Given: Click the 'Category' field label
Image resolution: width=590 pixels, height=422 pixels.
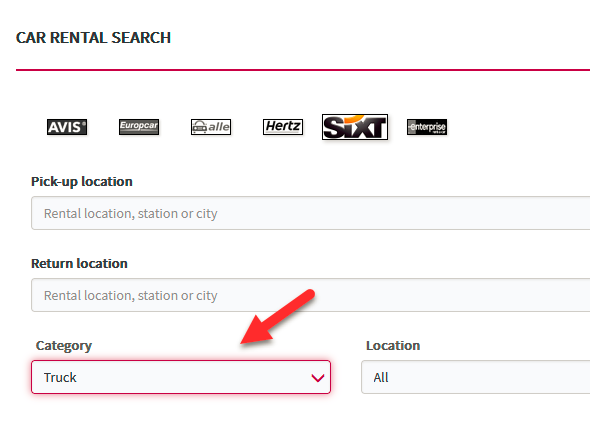Looking at the screenshot, I should pos(64,346).
